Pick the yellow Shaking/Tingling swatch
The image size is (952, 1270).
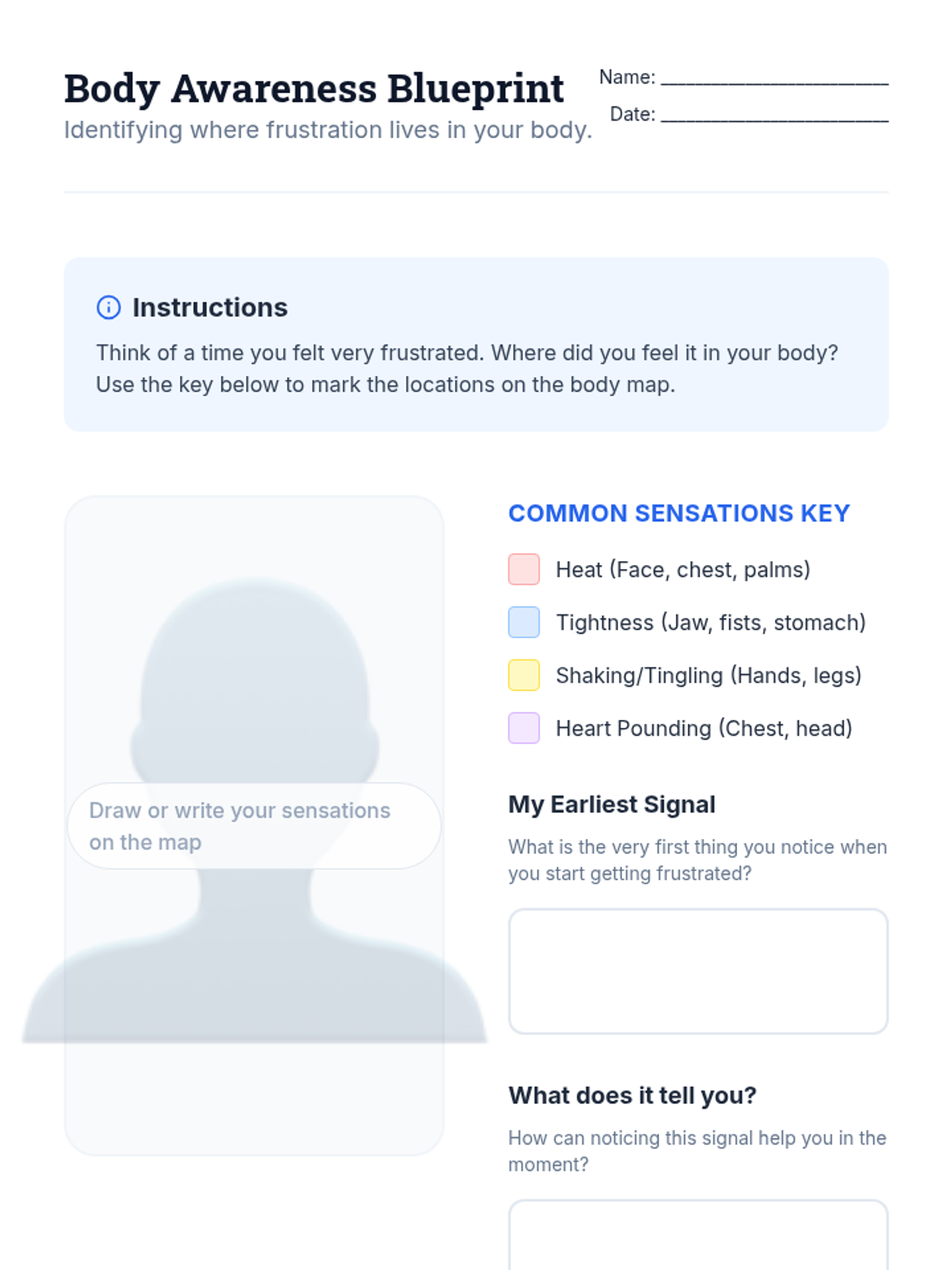coord(524,675)
